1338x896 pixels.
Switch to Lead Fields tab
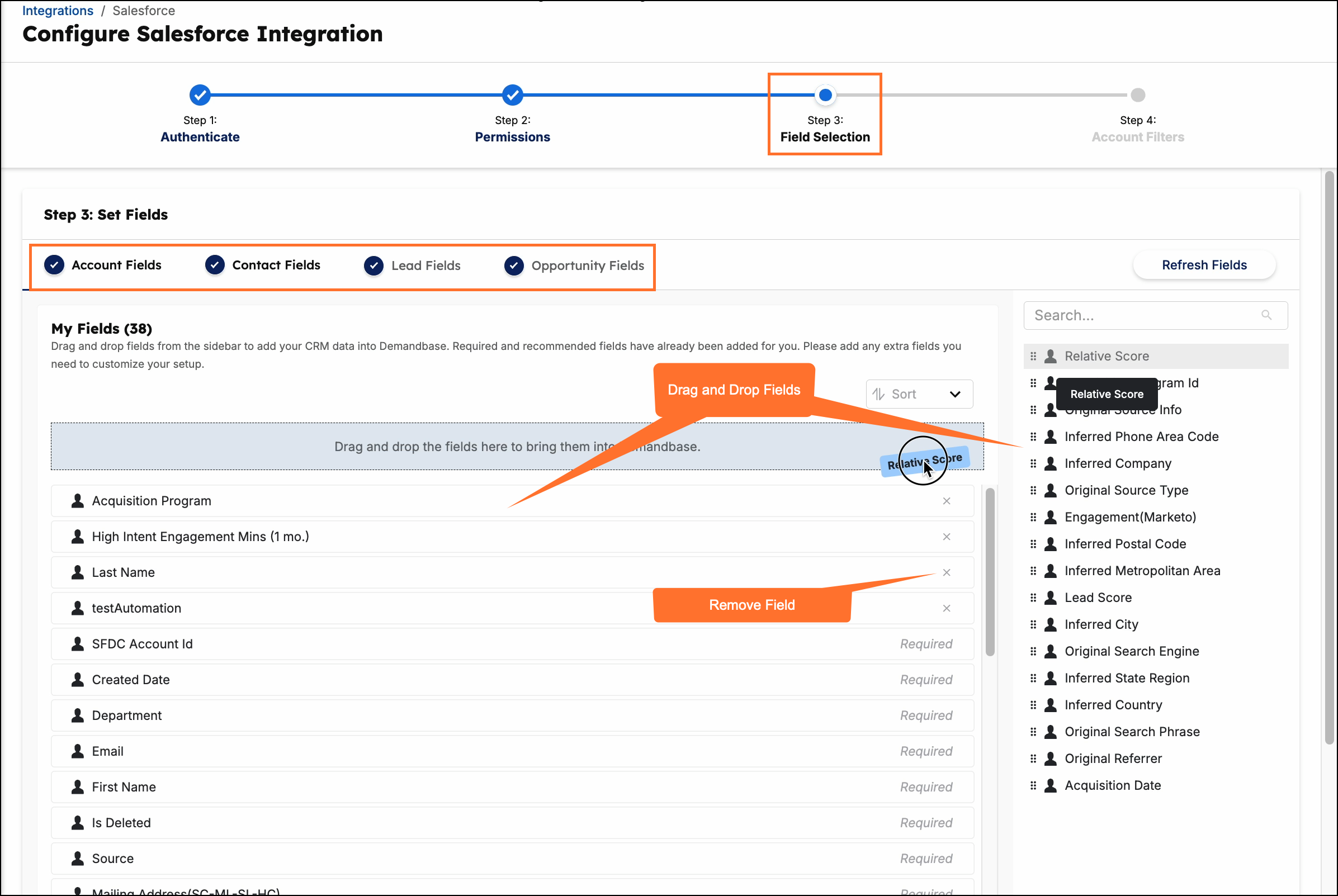pyautogui.click(x=412, y=266)
